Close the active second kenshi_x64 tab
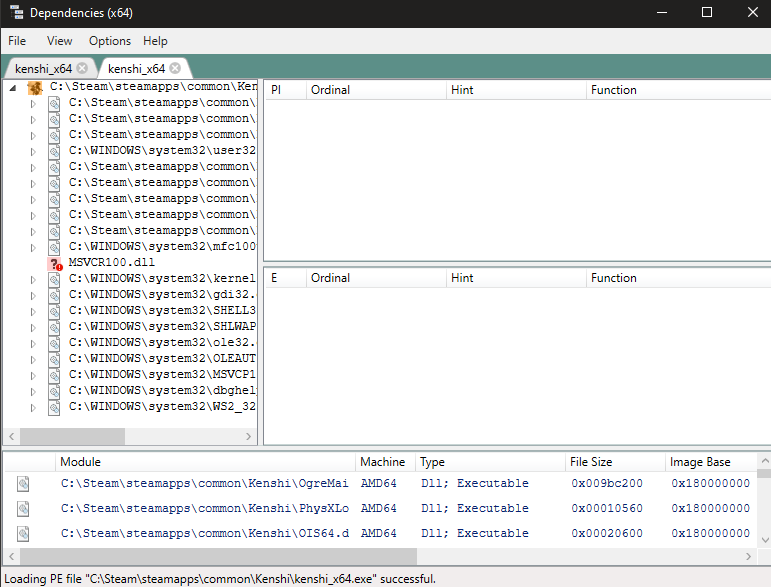771x587 pixels. tap(175, 68)
